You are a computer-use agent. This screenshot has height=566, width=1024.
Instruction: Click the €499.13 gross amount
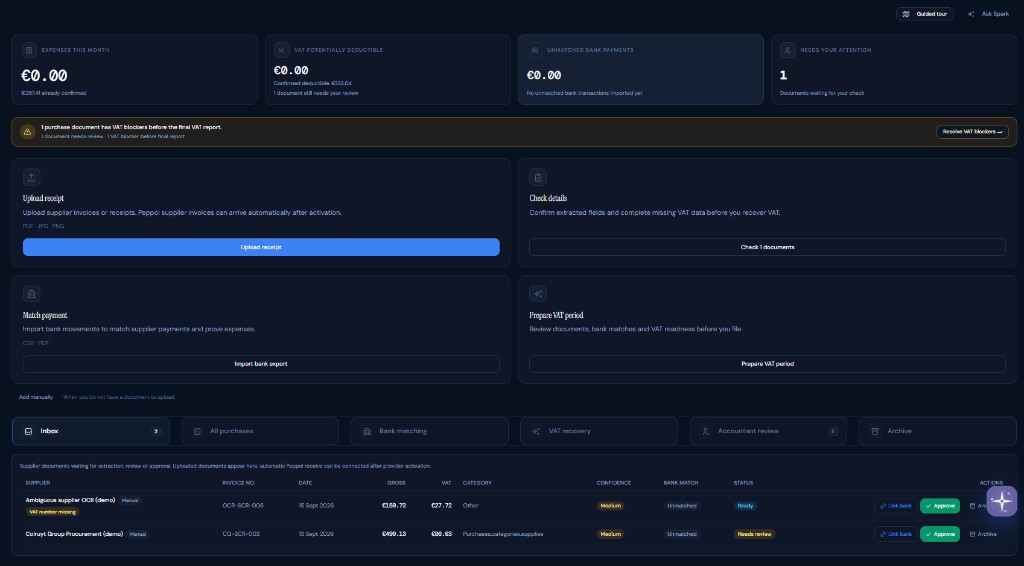click(394, 534)
